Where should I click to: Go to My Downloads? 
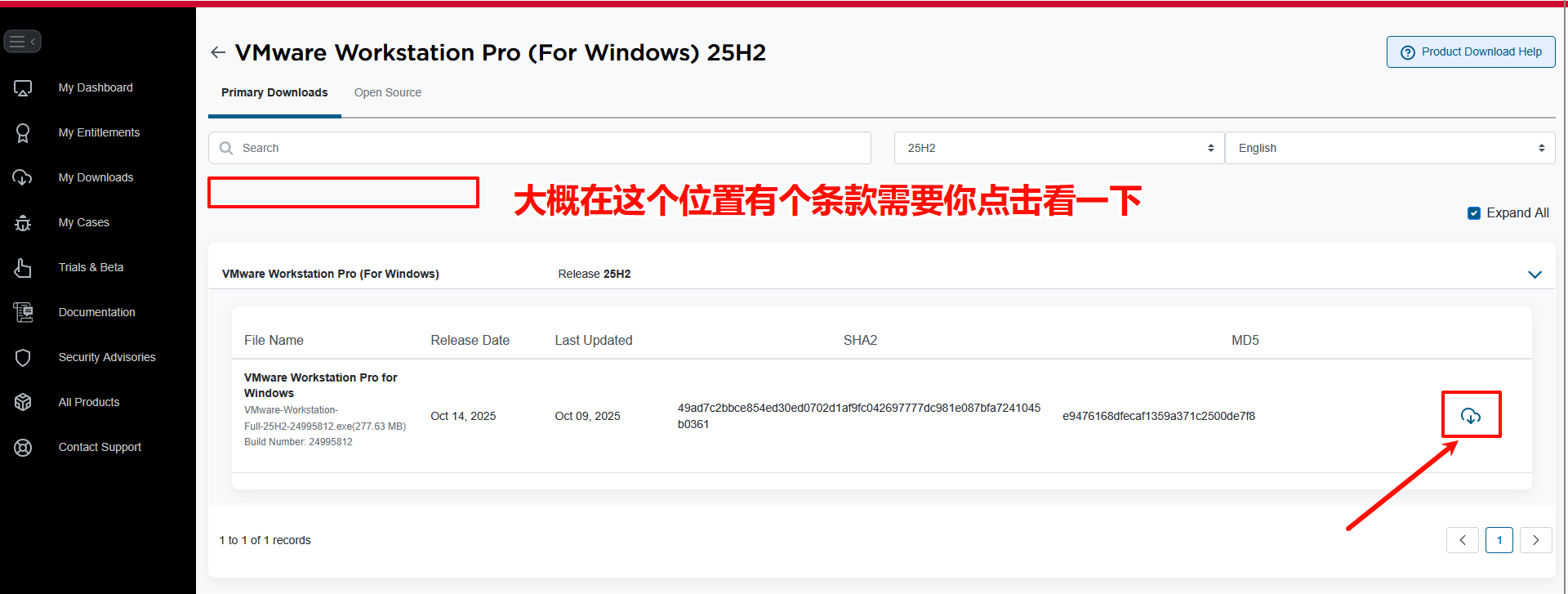point(96,177)
